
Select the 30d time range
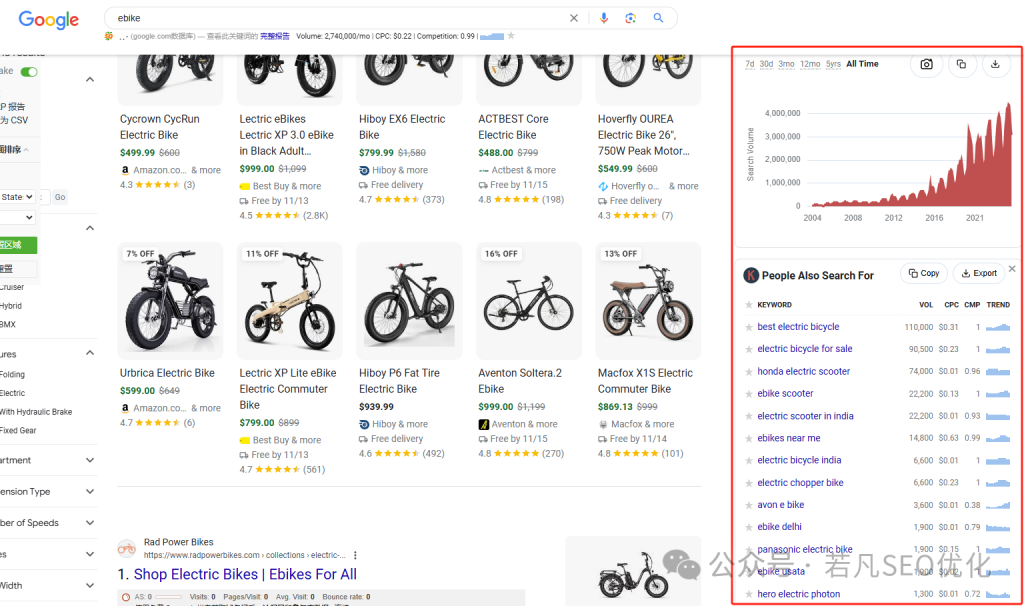(766, 64)
